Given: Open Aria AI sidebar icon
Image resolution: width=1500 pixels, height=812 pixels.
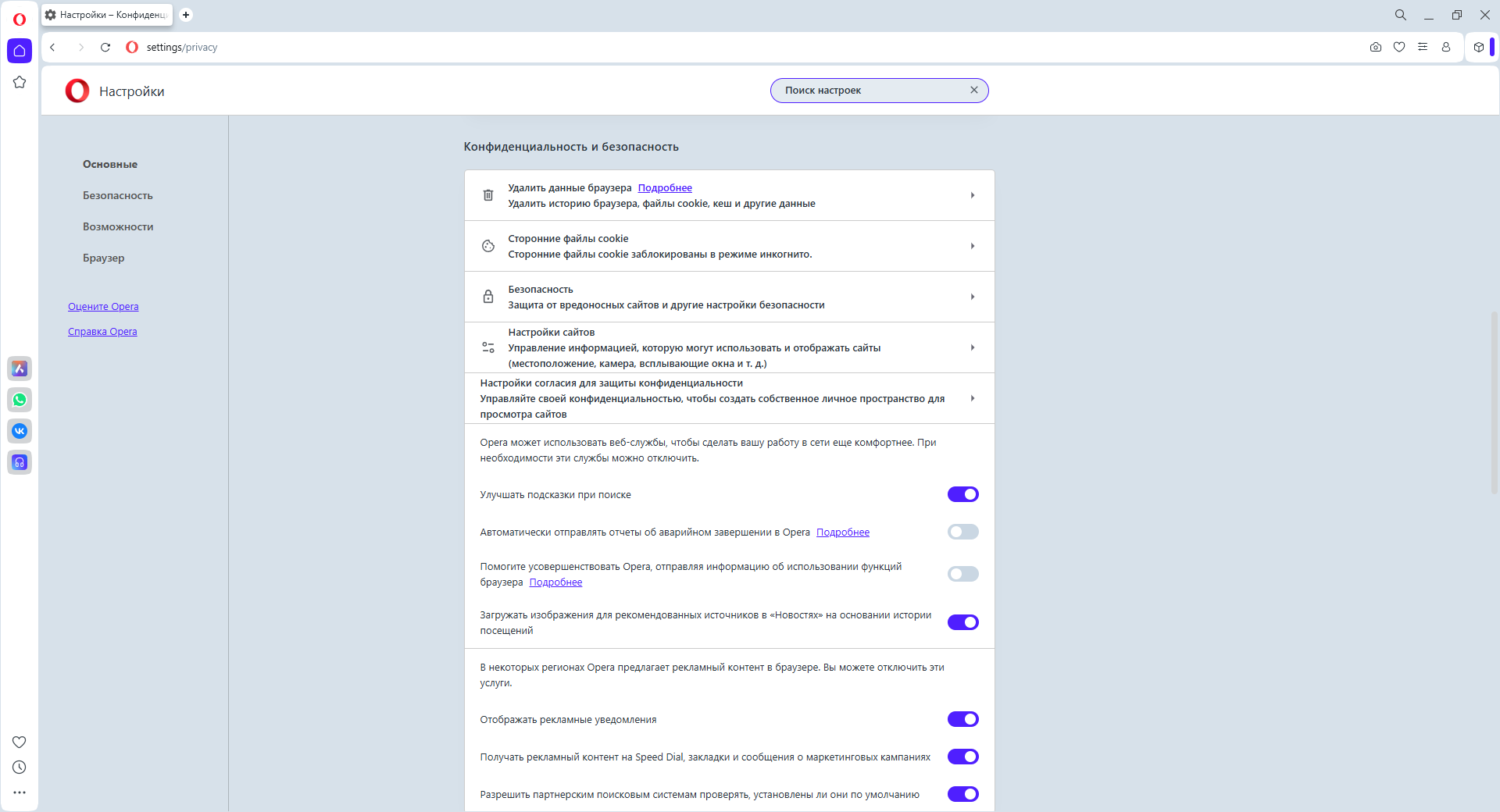Looking at the screenshot, I should (20, 369).
